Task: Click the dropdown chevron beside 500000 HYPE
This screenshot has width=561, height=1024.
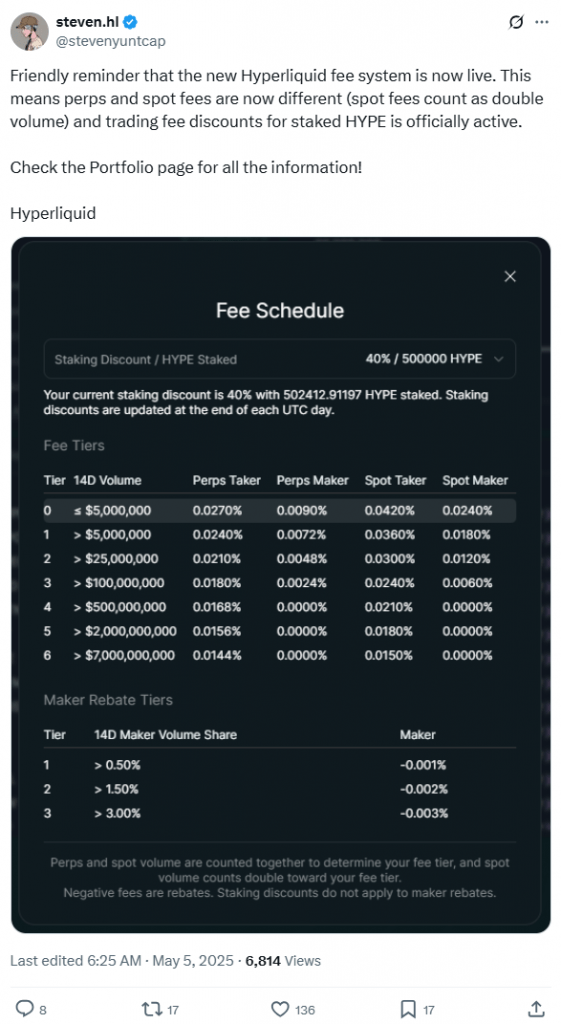Action: coord(499,359)
